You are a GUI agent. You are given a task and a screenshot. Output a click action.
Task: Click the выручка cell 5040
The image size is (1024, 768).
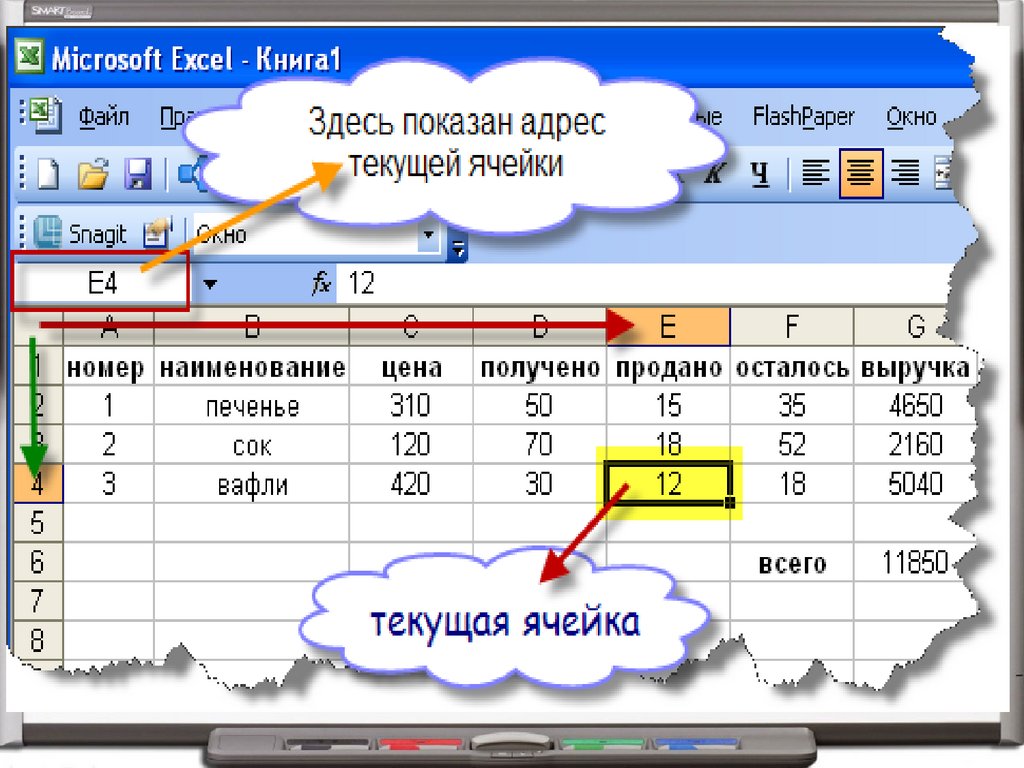(915, 484)
